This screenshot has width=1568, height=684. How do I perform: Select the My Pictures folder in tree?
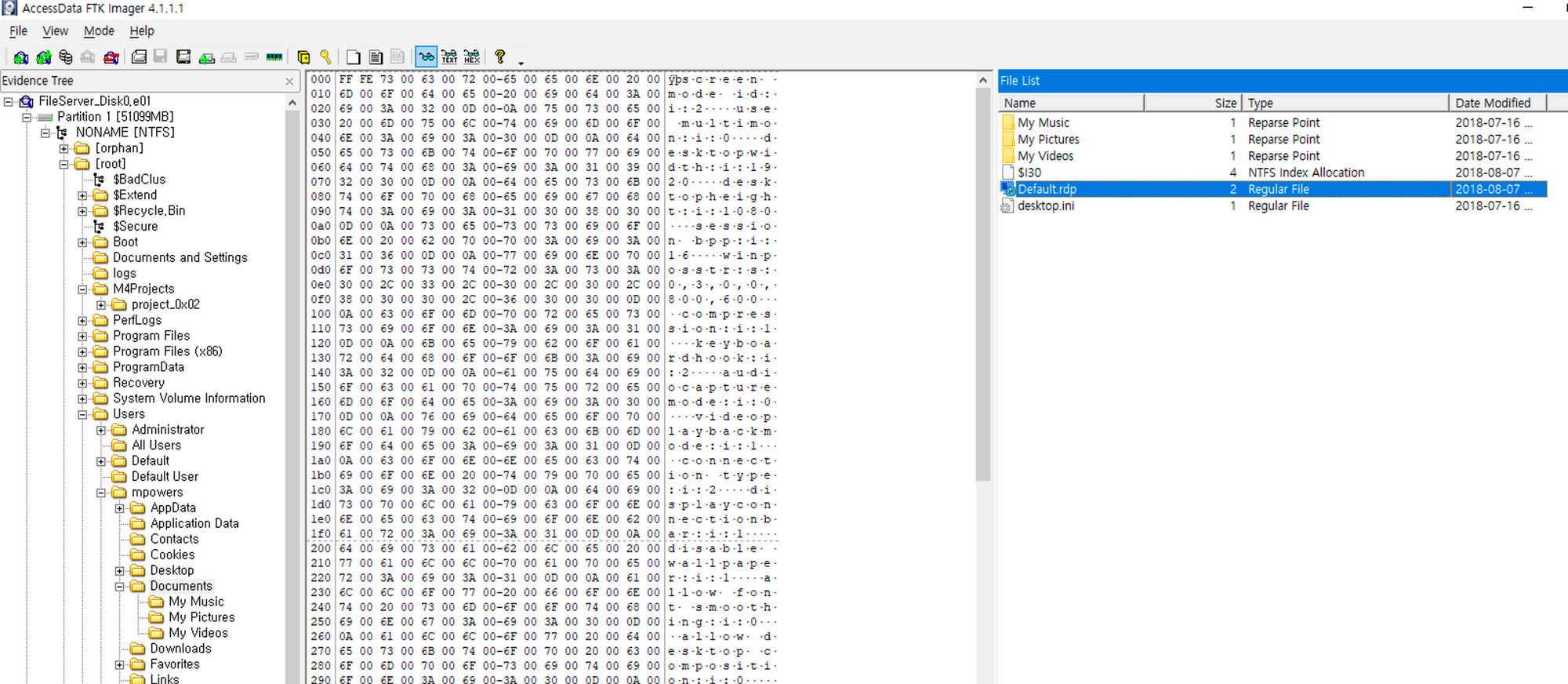pyautogui.click(x=201, y=617)
